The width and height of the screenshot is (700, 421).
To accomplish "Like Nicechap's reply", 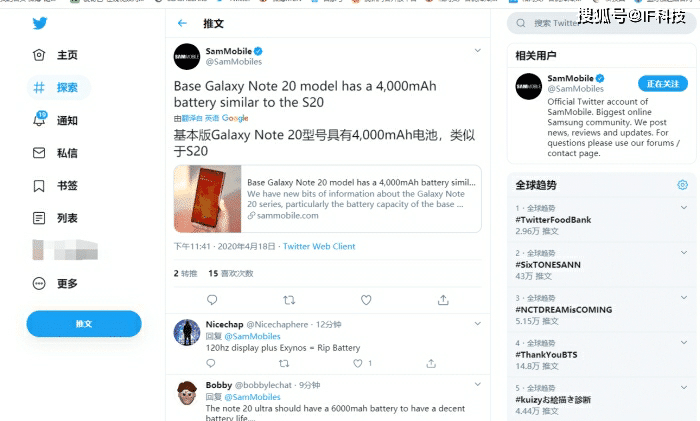I will [x=358, y=363].
